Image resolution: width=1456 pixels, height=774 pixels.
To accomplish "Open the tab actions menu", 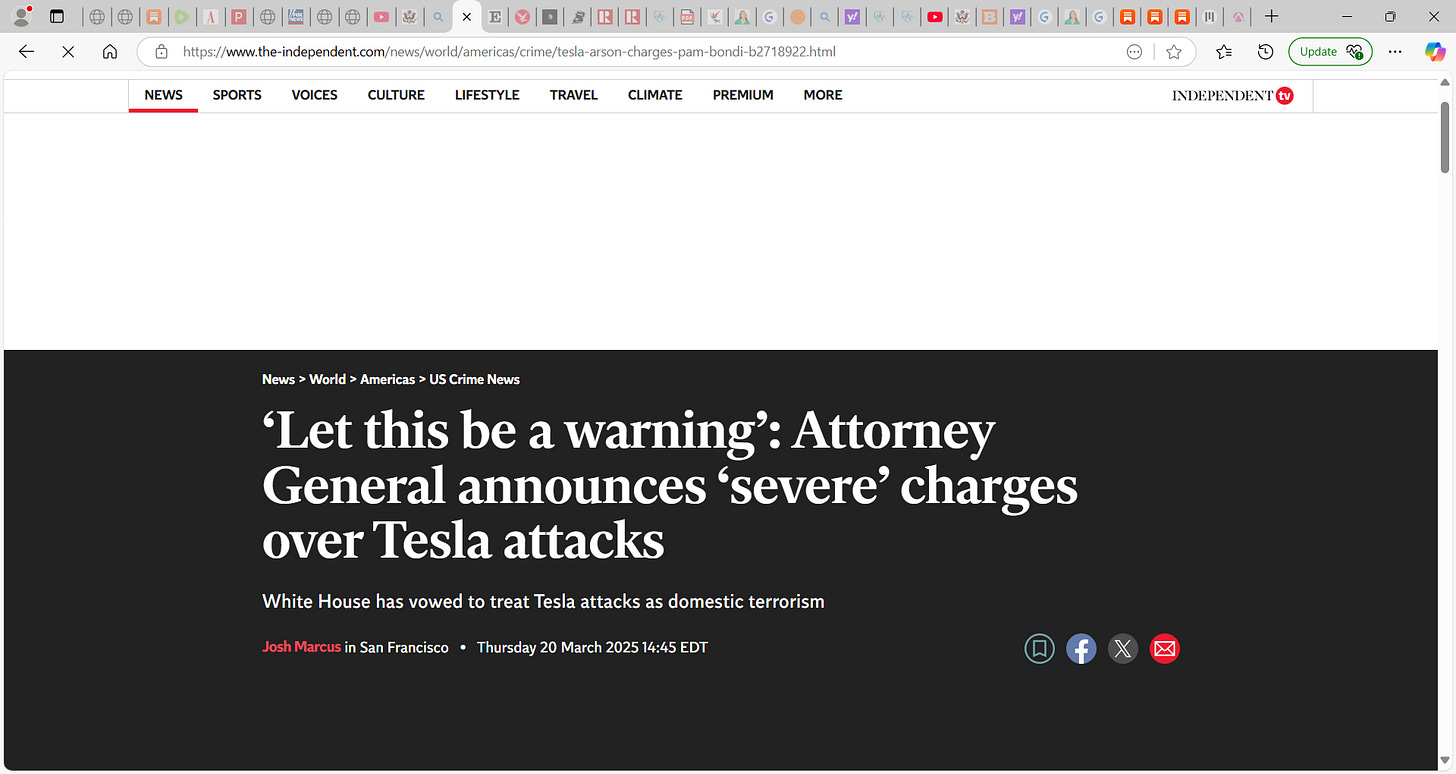I will (57, 16).
